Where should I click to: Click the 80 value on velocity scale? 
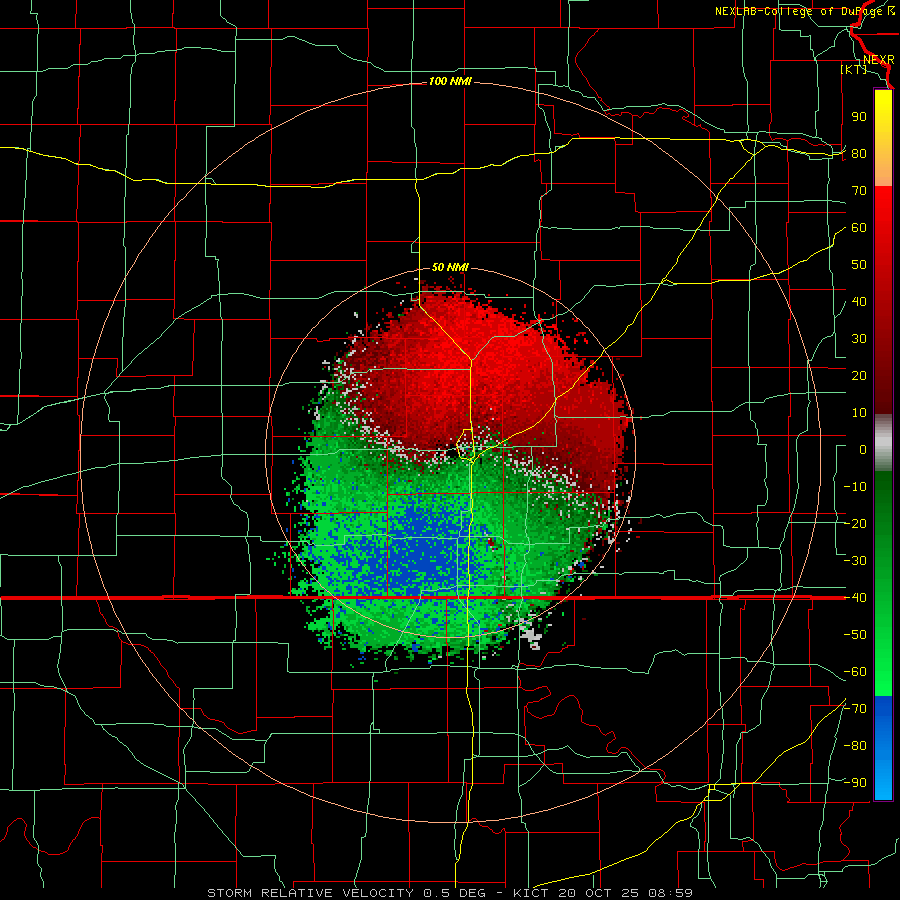point(859,154)
